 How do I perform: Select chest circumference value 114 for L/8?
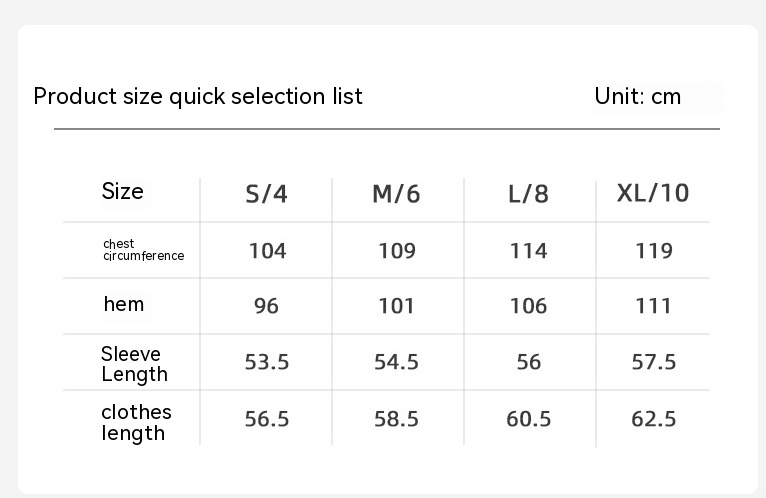click(x=528, y=250)
